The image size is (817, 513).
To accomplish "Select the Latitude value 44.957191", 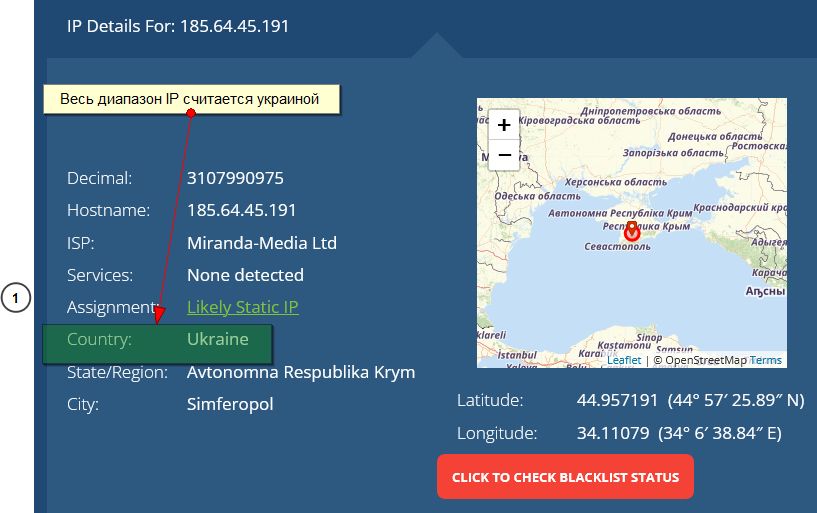I will tap(617, 400).
